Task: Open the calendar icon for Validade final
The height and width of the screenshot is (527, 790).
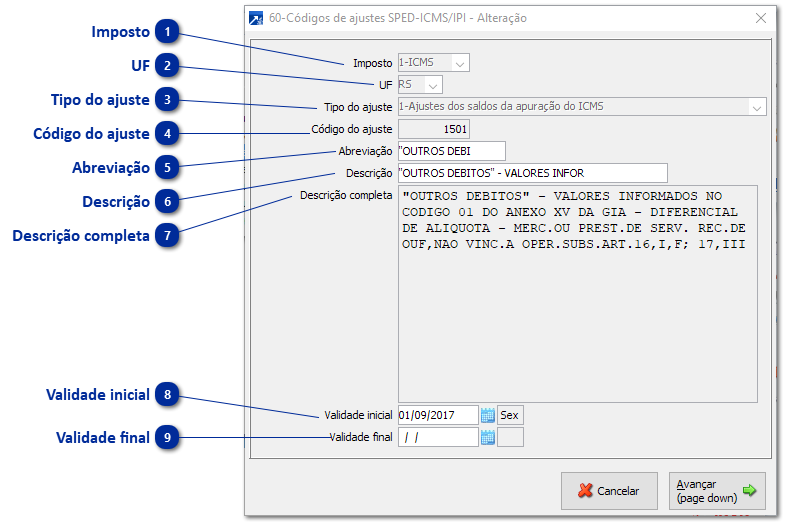Action: tap(488, 438)
